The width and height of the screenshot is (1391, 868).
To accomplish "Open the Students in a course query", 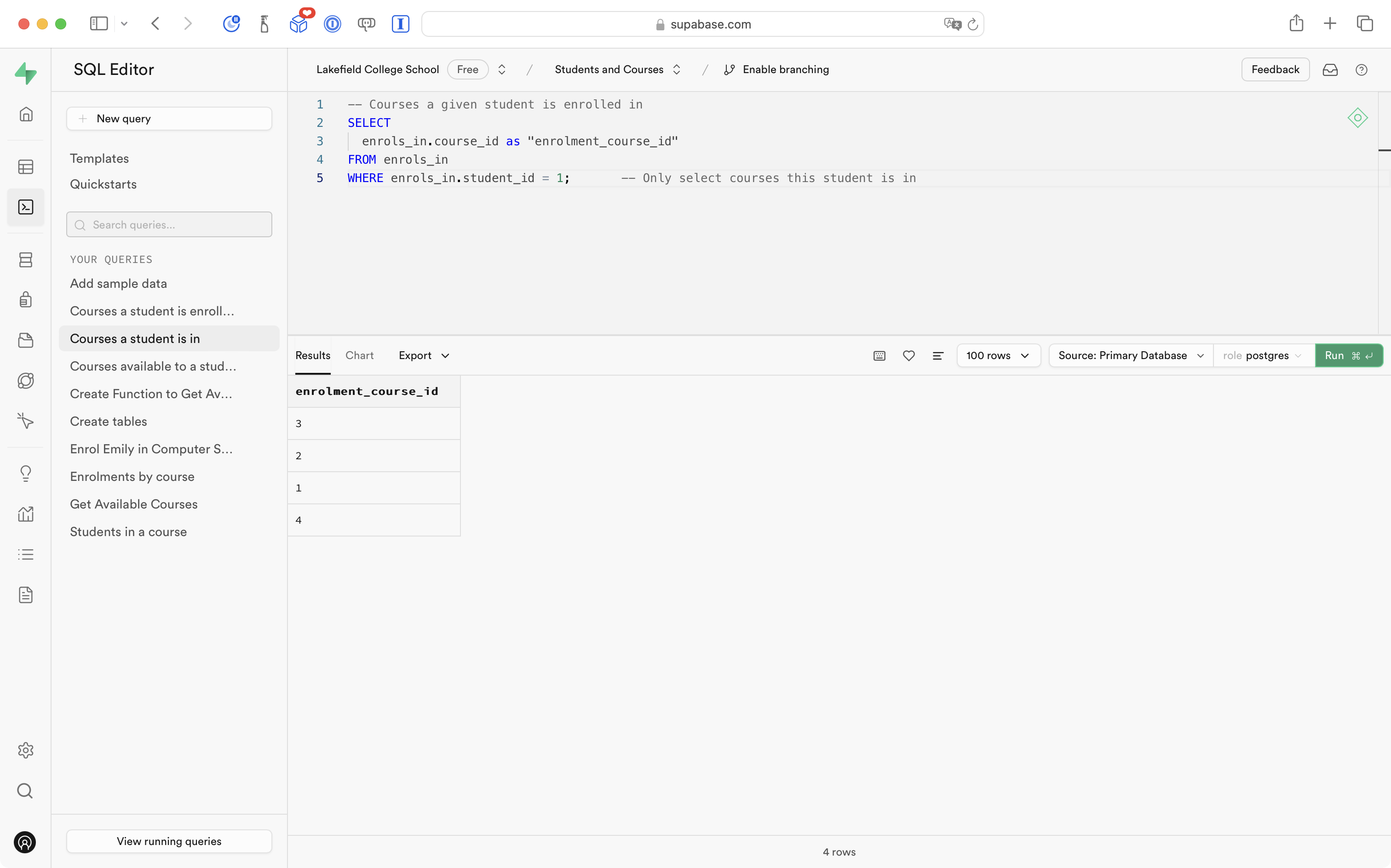I will 128,531.
